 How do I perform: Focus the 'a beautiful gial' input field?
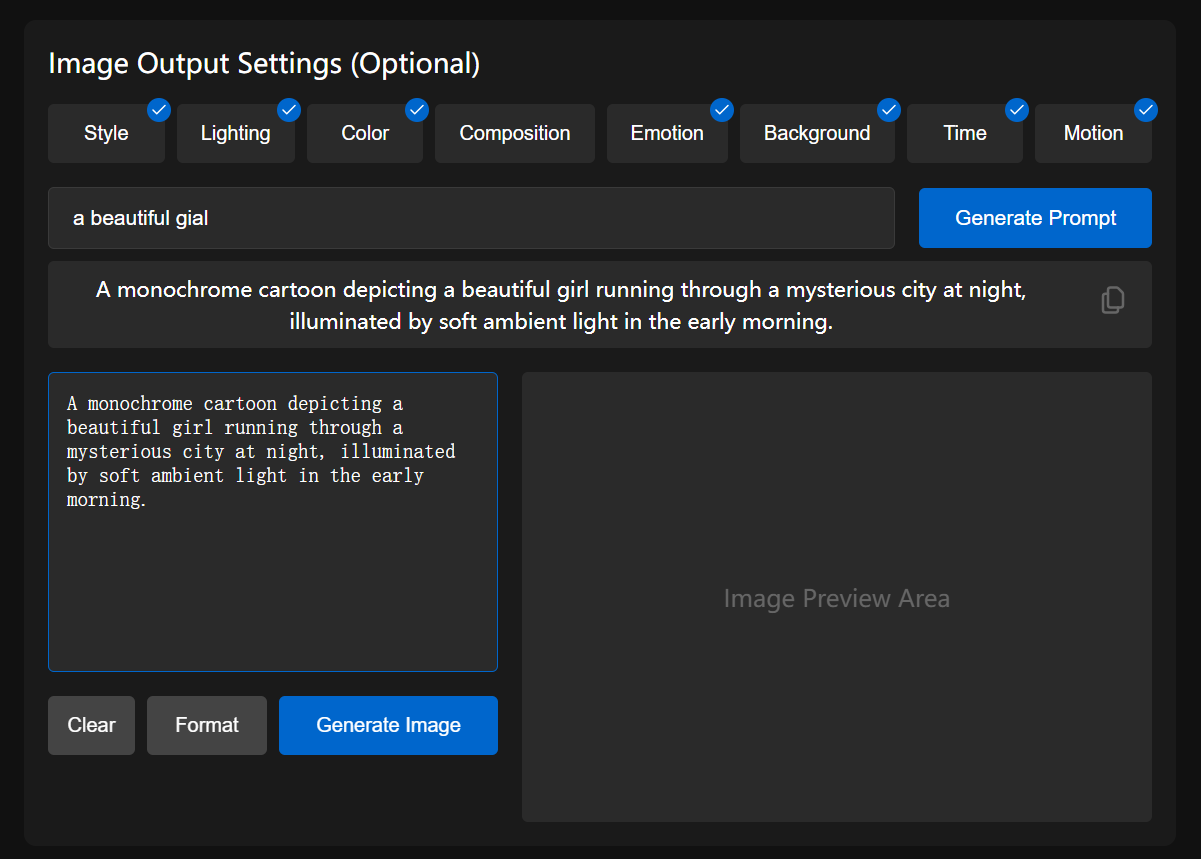(x=471, y=218)
